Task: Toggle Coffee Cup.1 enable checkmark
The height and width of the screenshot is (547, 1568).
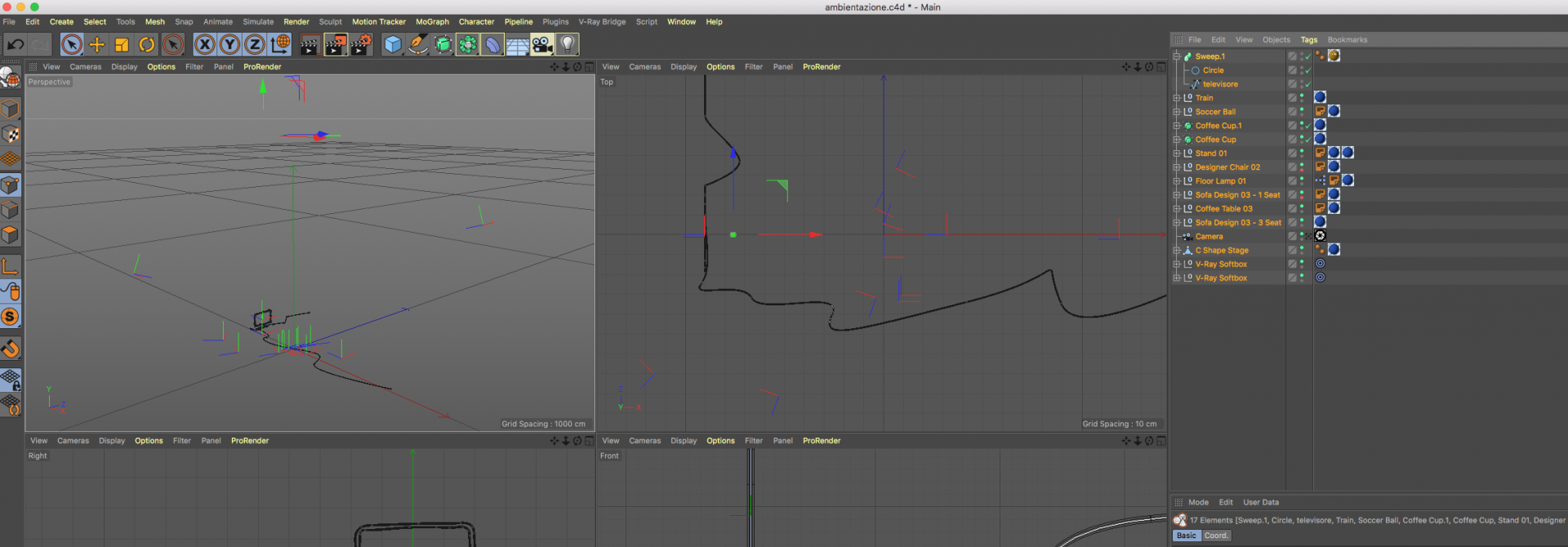Action: tap(1307, 126)
